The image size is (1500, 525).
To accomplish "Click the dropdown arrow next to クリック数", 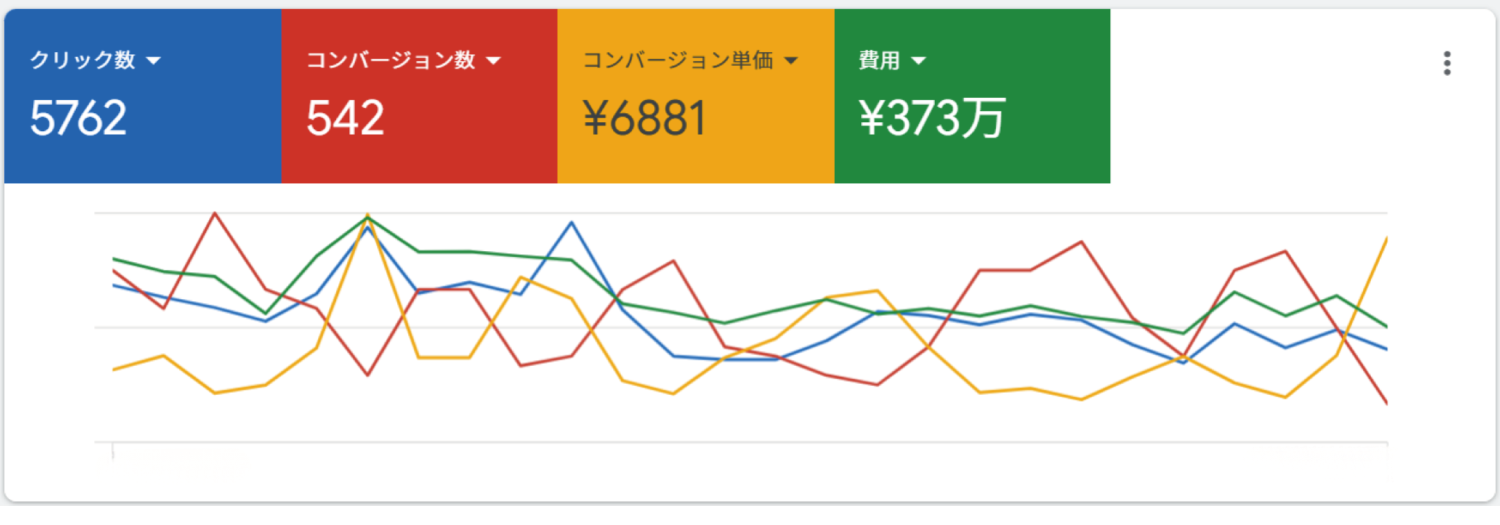I will pyautogui.click(x=153, y=61).
